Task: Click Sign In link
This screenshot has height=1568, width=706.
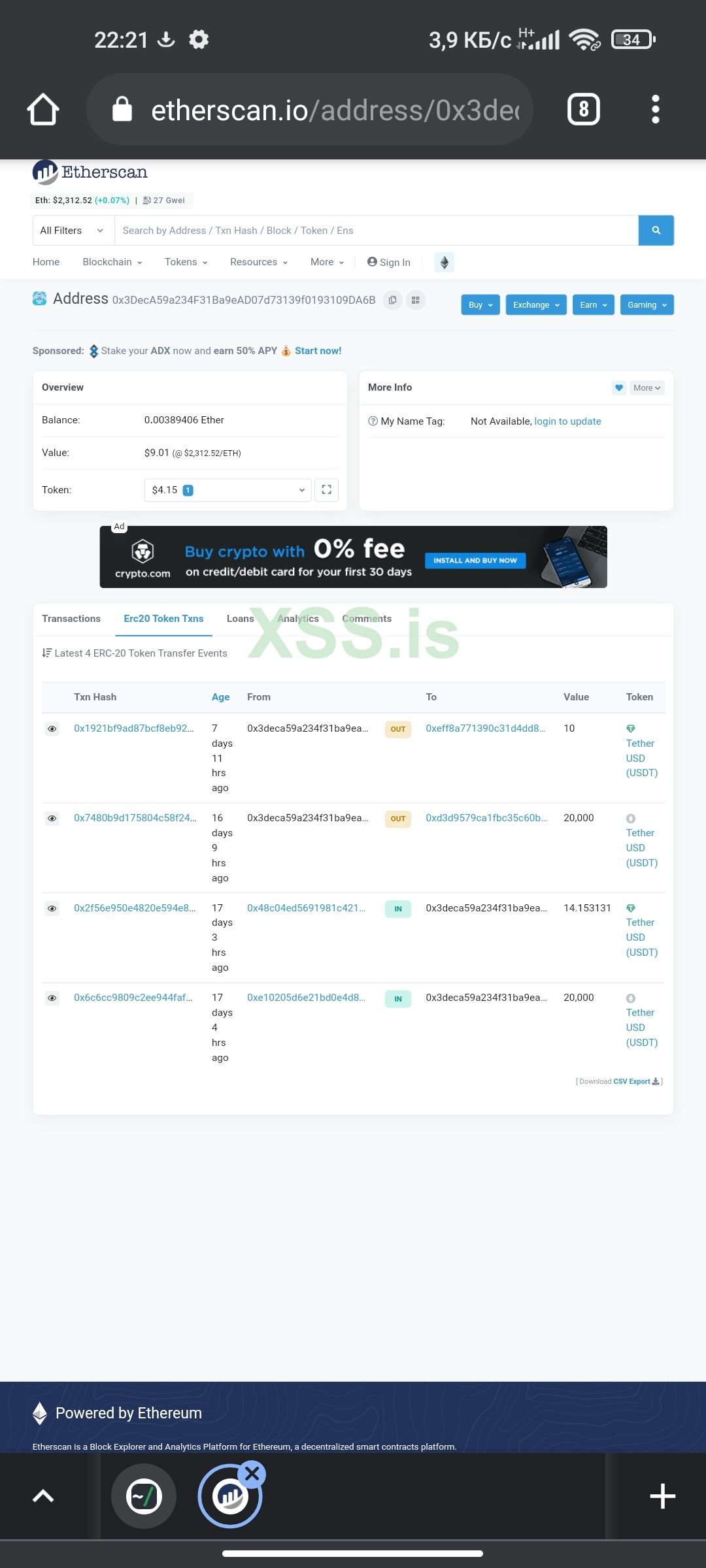Action: (389, 262)
